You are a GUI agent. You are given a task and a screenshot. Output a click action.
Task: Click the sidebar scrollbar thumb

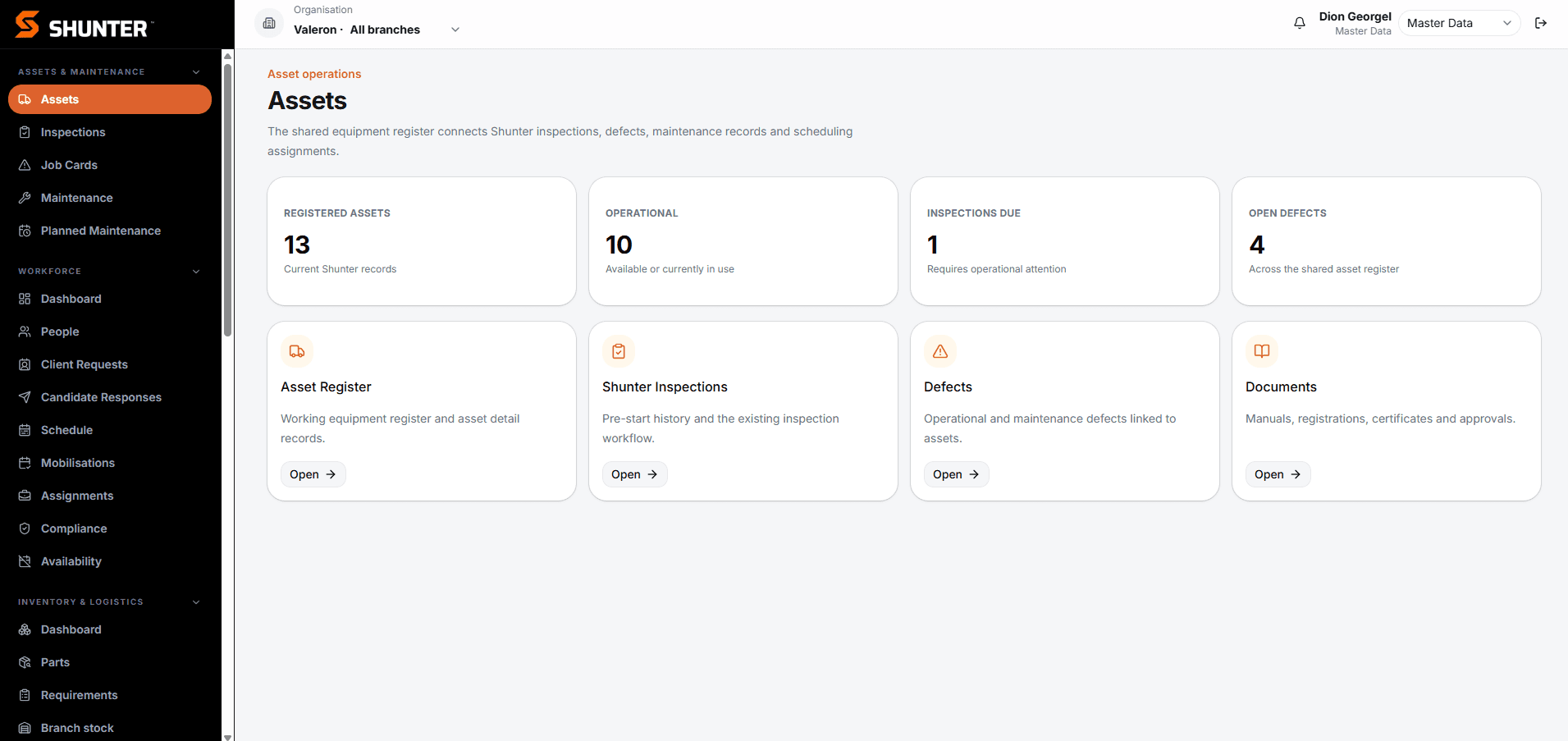[227, 199]
